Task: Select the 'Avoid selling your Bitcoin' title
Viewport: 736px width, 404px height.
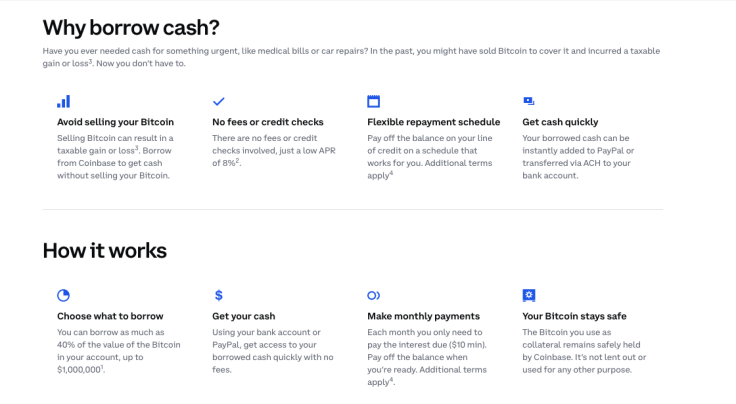Action: click(x=115, y=122)
